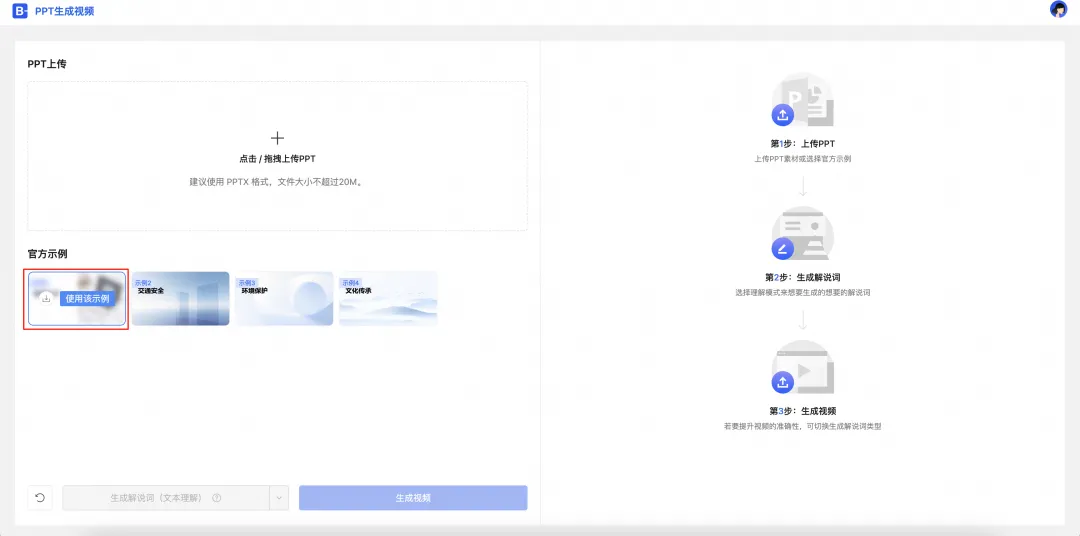Click the PPT生成视频 title link

65,11
